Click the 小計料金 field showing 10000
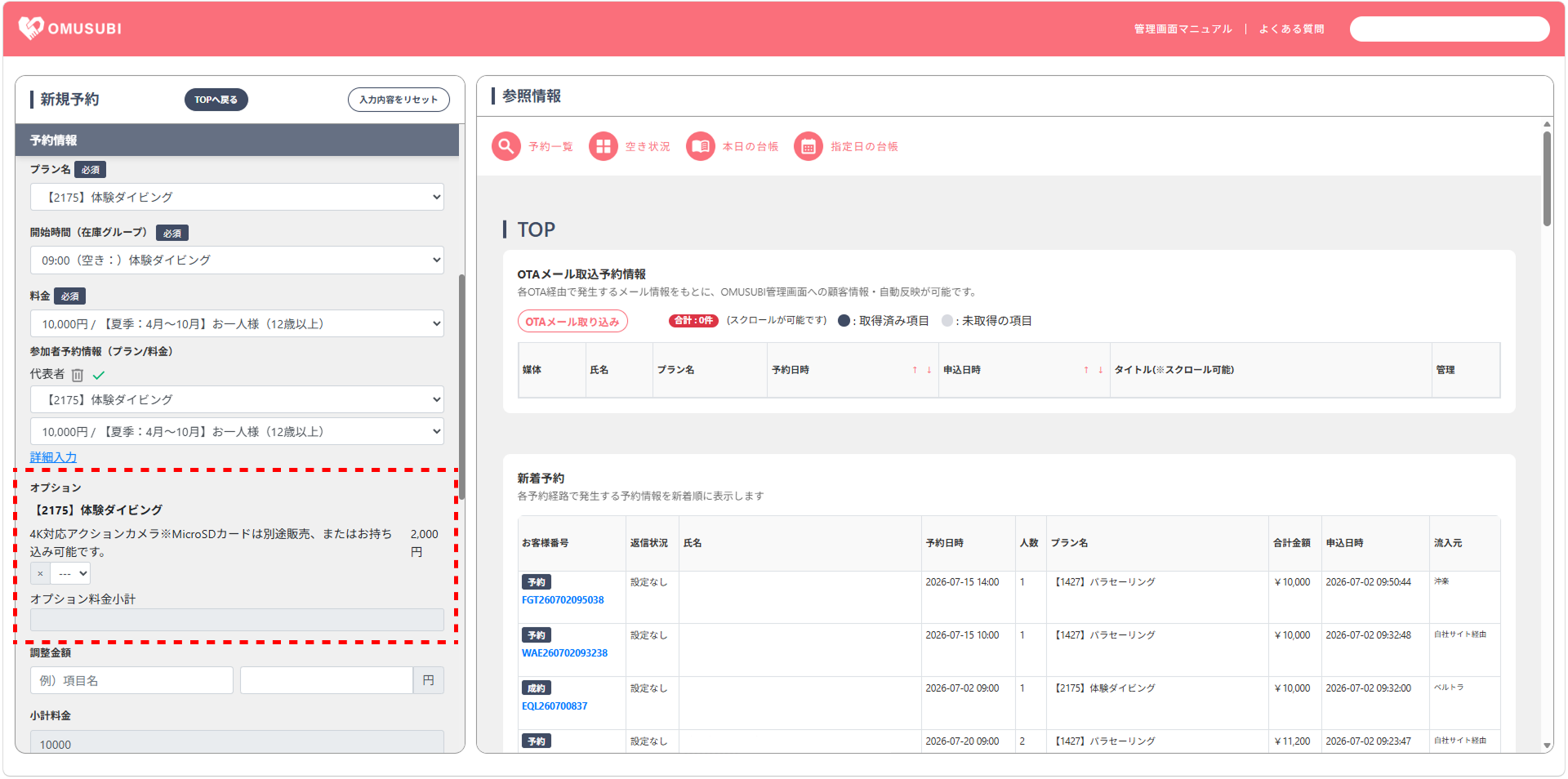 point(237,742)
